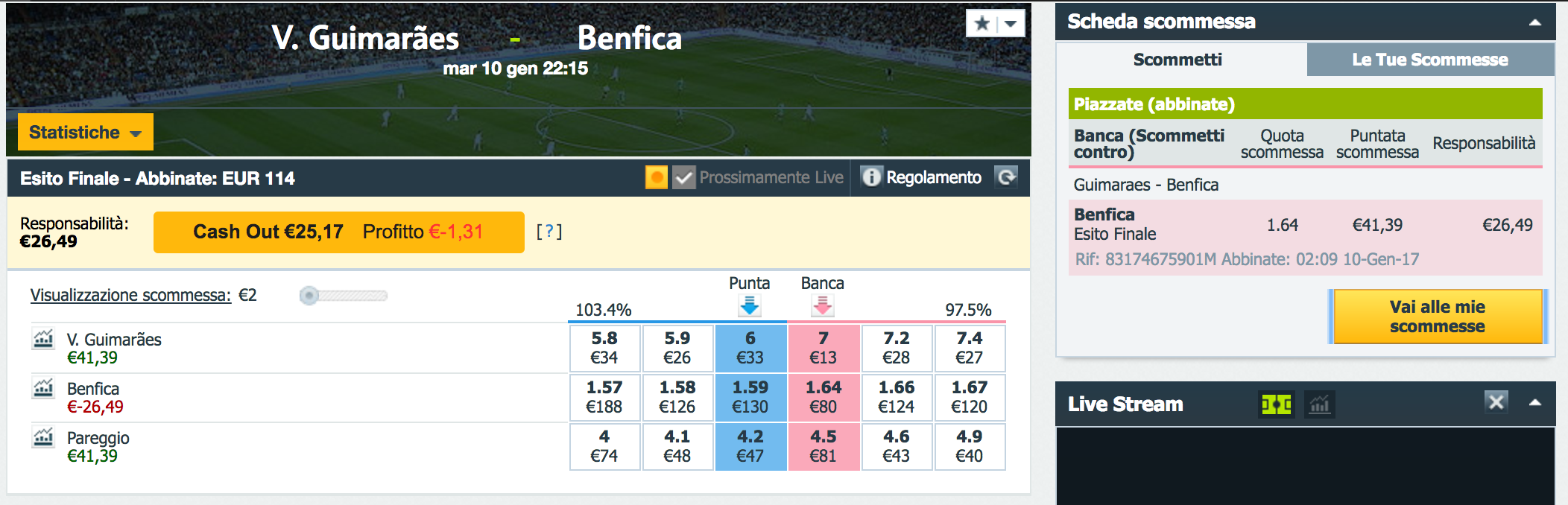Image resolution: width=1568 pixels, height=505 pixels.
Task: Click the orange live indicator icon
Action: pyautogui.click(x=657, y=177)
